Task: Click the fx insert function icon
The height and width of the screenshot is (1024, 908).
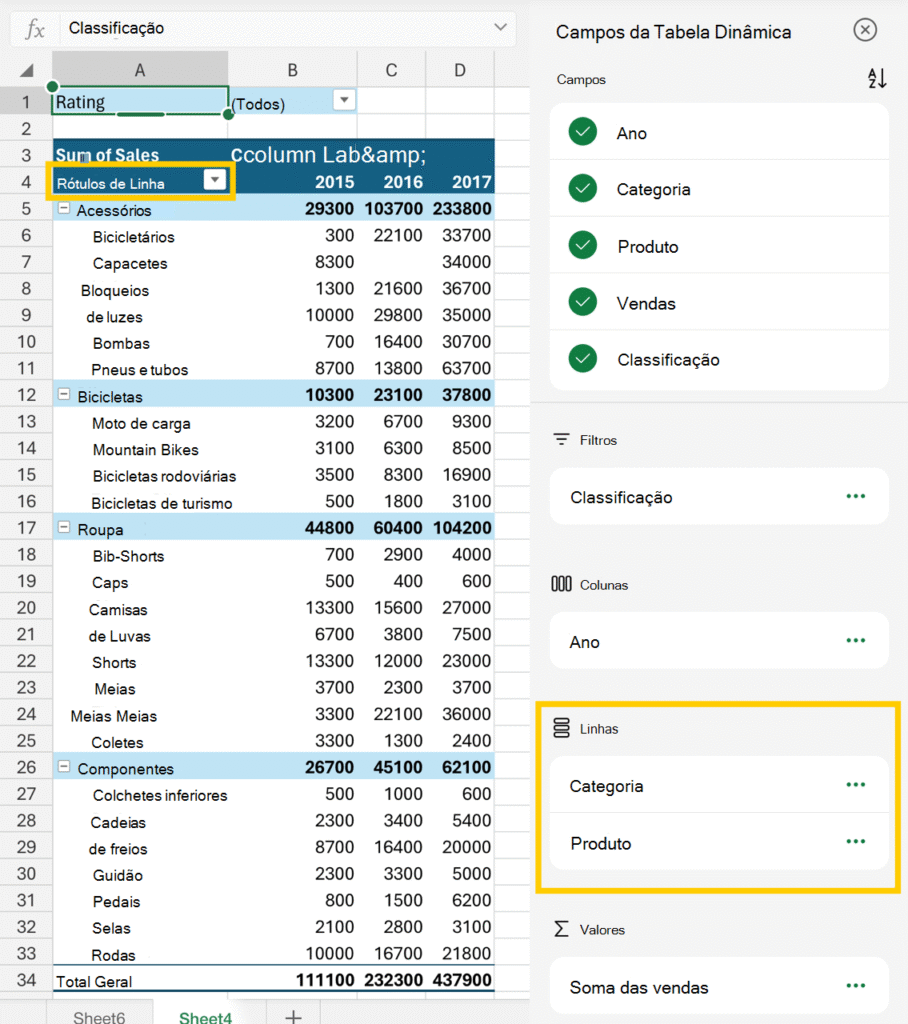Action: click(x=34, y=29)
